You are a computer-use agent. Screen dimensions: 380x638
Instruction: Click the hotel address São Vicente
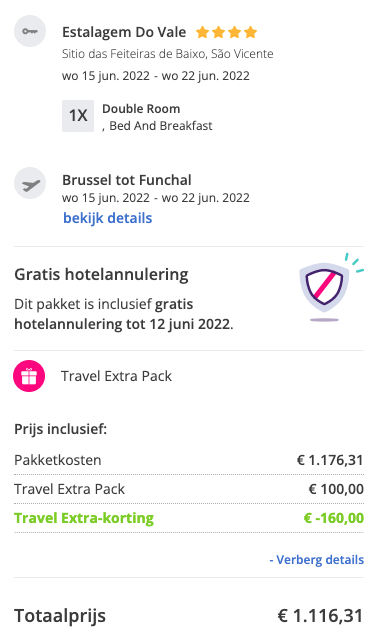click(168, 54)
